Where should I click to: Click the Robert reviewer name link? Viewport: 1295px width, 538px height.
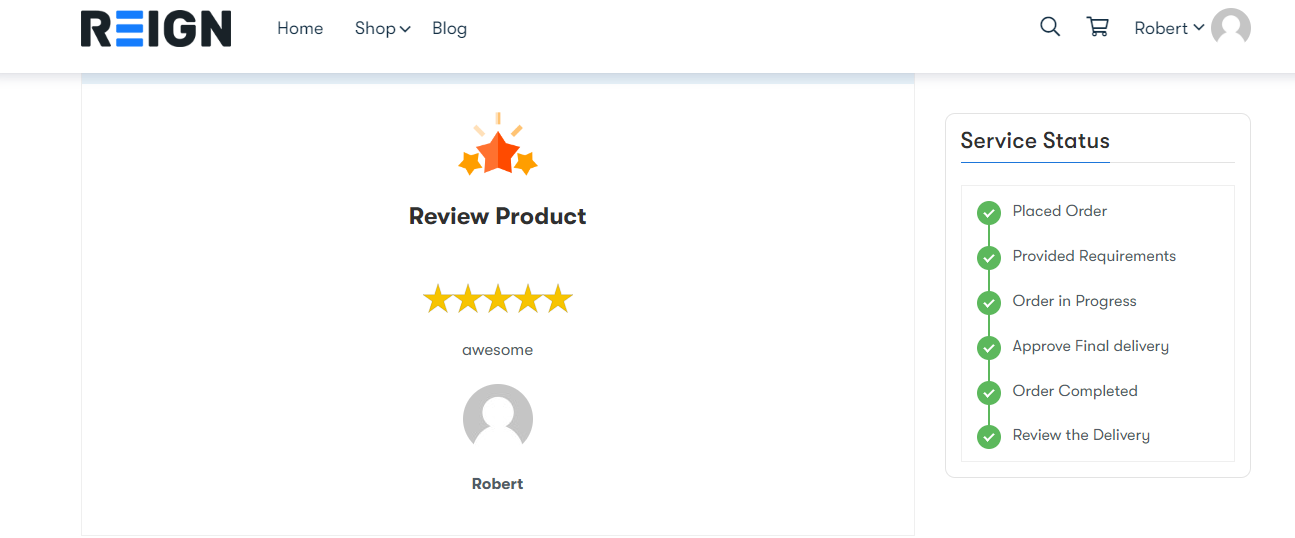point(498,484)
